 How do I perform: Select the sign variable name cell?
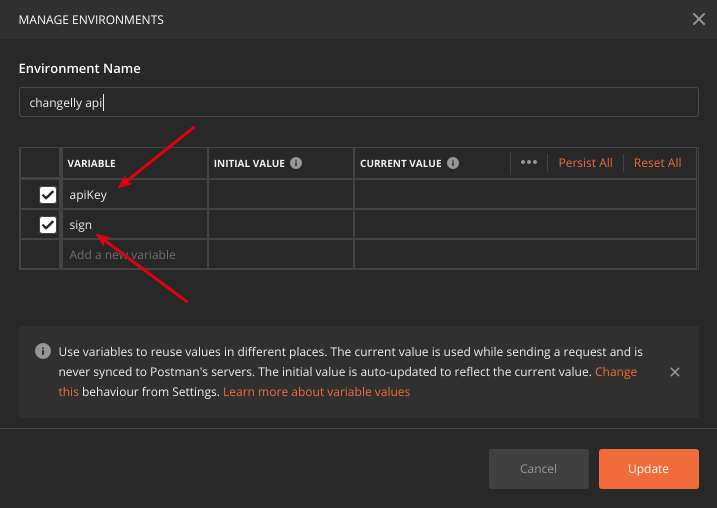pos(135,225)
